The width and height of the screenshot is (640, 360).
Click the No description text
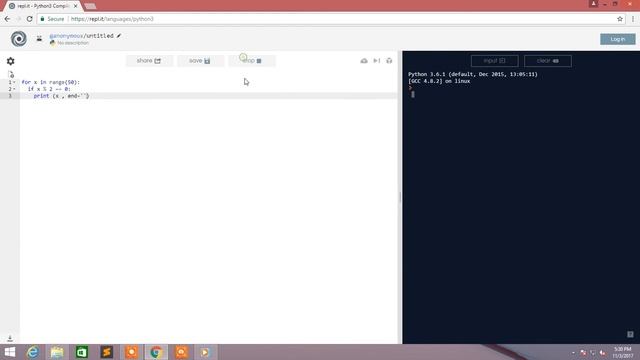73,43
